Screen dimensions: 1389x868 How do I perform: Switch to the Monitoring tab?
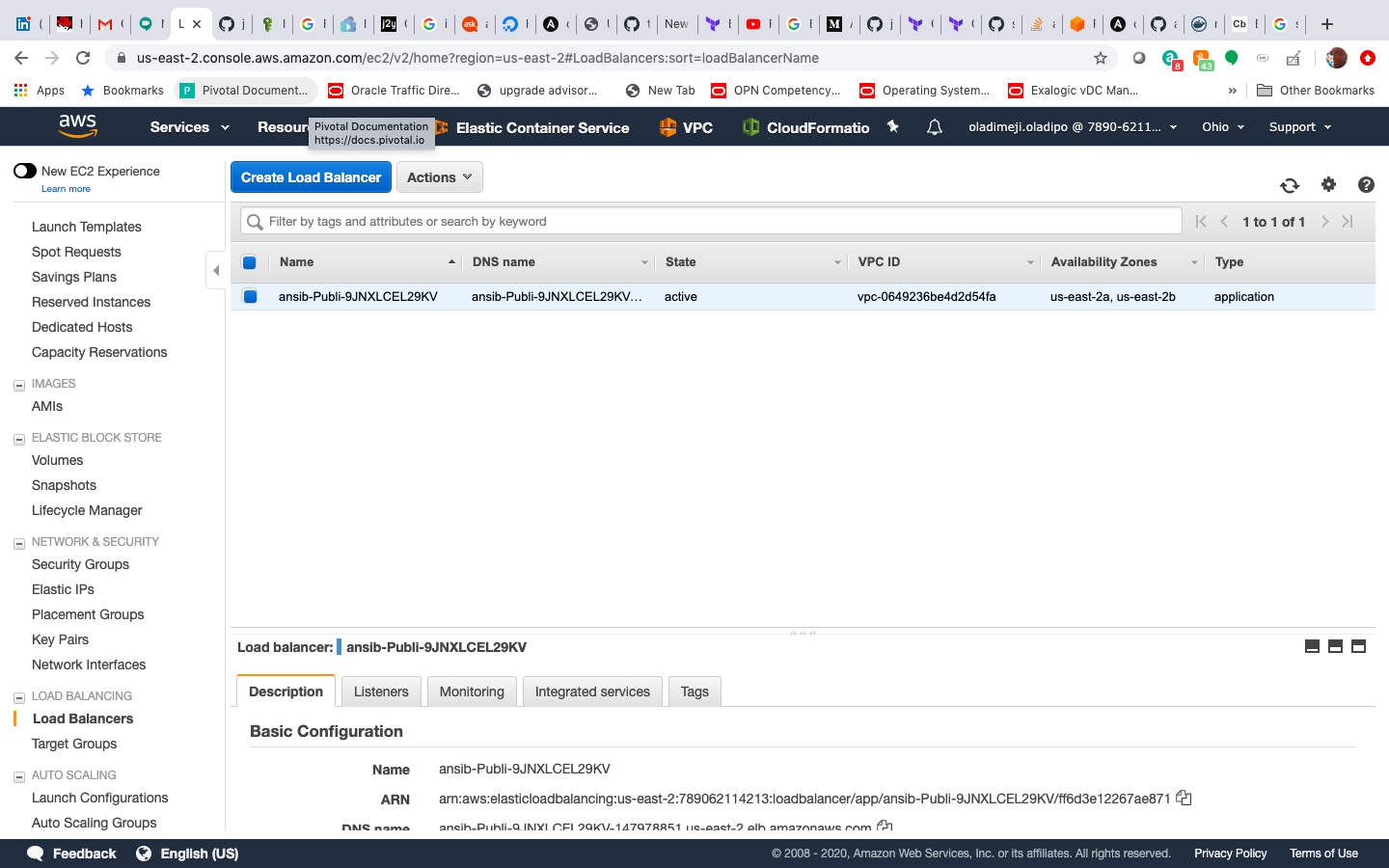point(472,692)
